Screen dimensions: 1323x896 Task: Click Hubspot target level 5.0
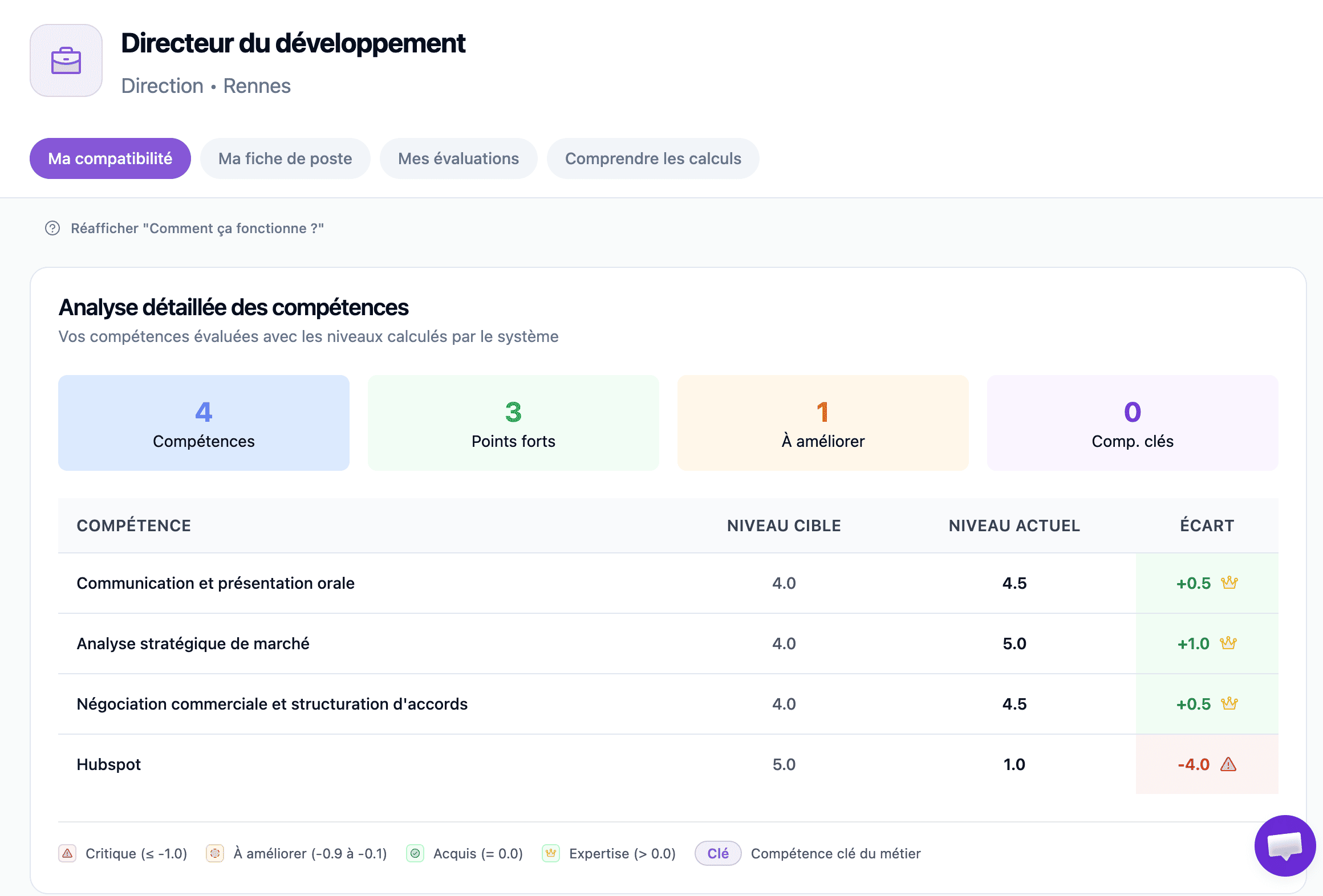coord(784,764)
